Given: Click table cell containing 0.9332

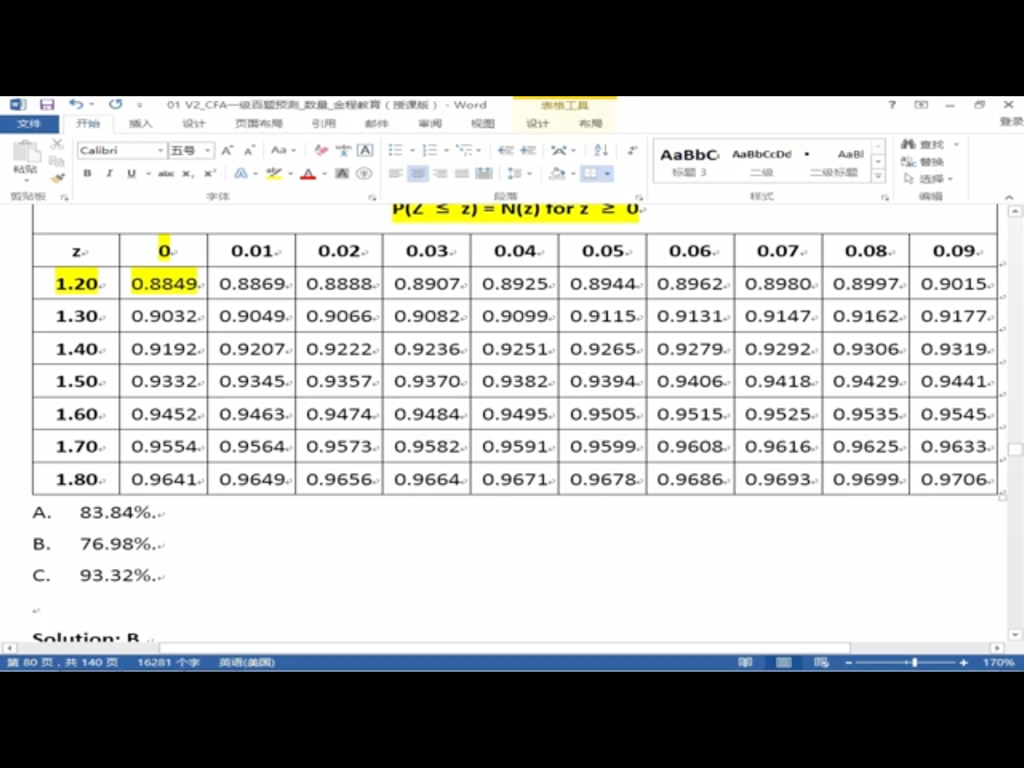Looking at the screenshot, I should pyautogui.click(x=164, y=381).
